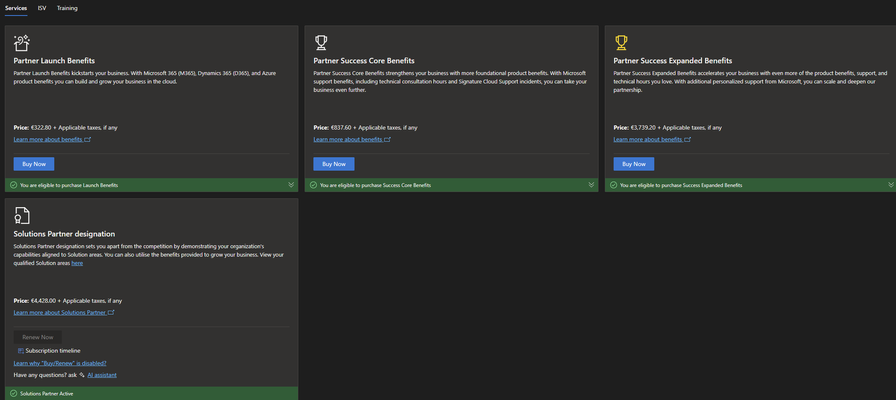Click external-link icon after Launch Learn more link
Screen dimensions: 896x400
click(x=88, y=139)
